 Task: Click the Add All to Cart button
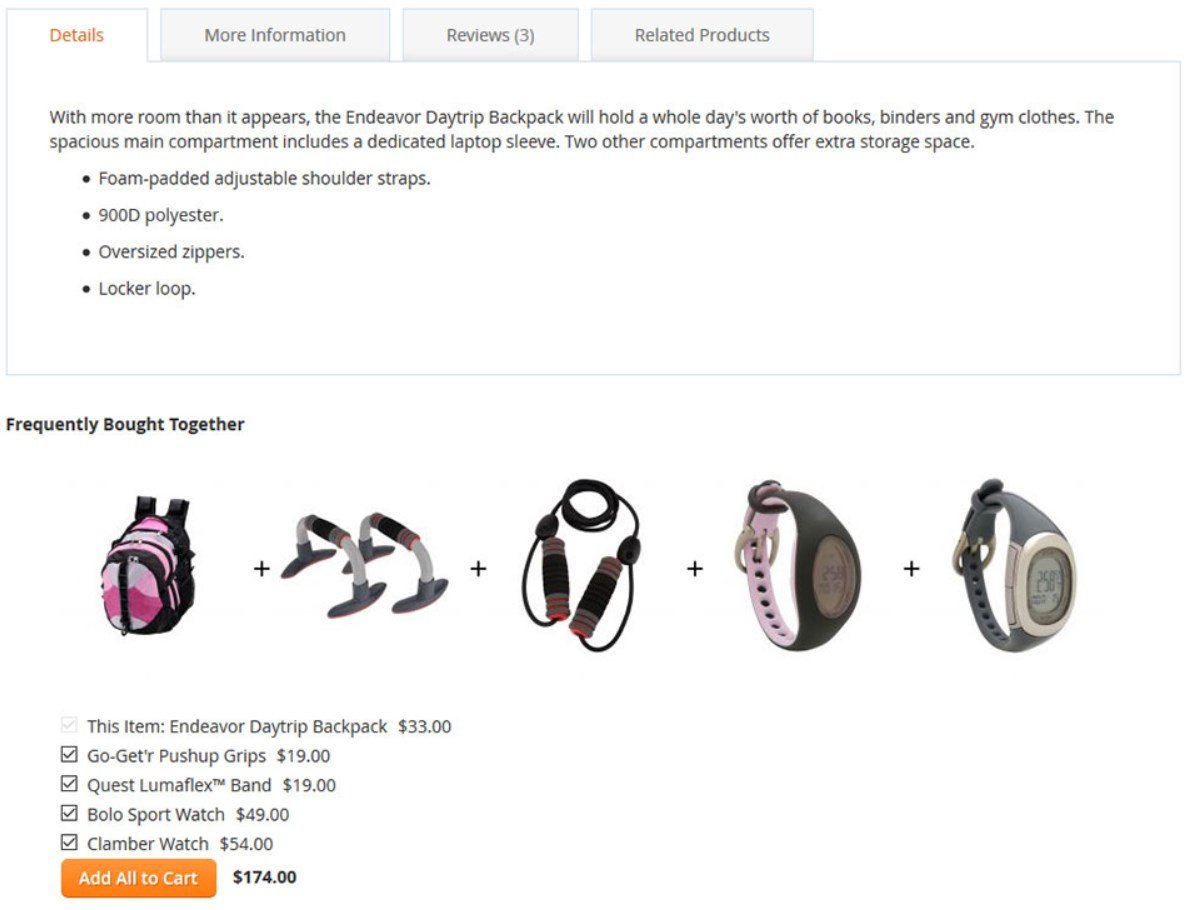click(139, 878)
